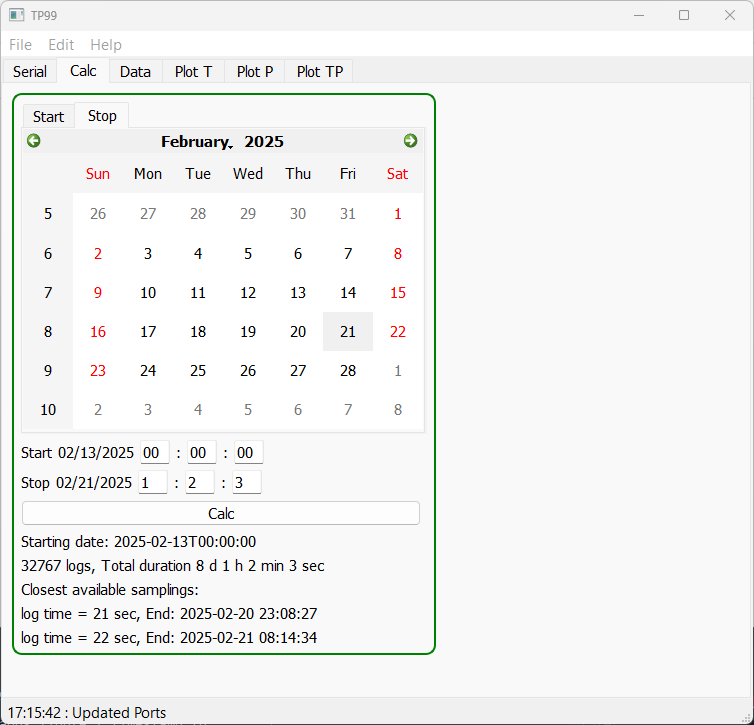The height and width of the screenshot is (725, 754).
Task: Open the File menu
Action: tap(20, 45)
